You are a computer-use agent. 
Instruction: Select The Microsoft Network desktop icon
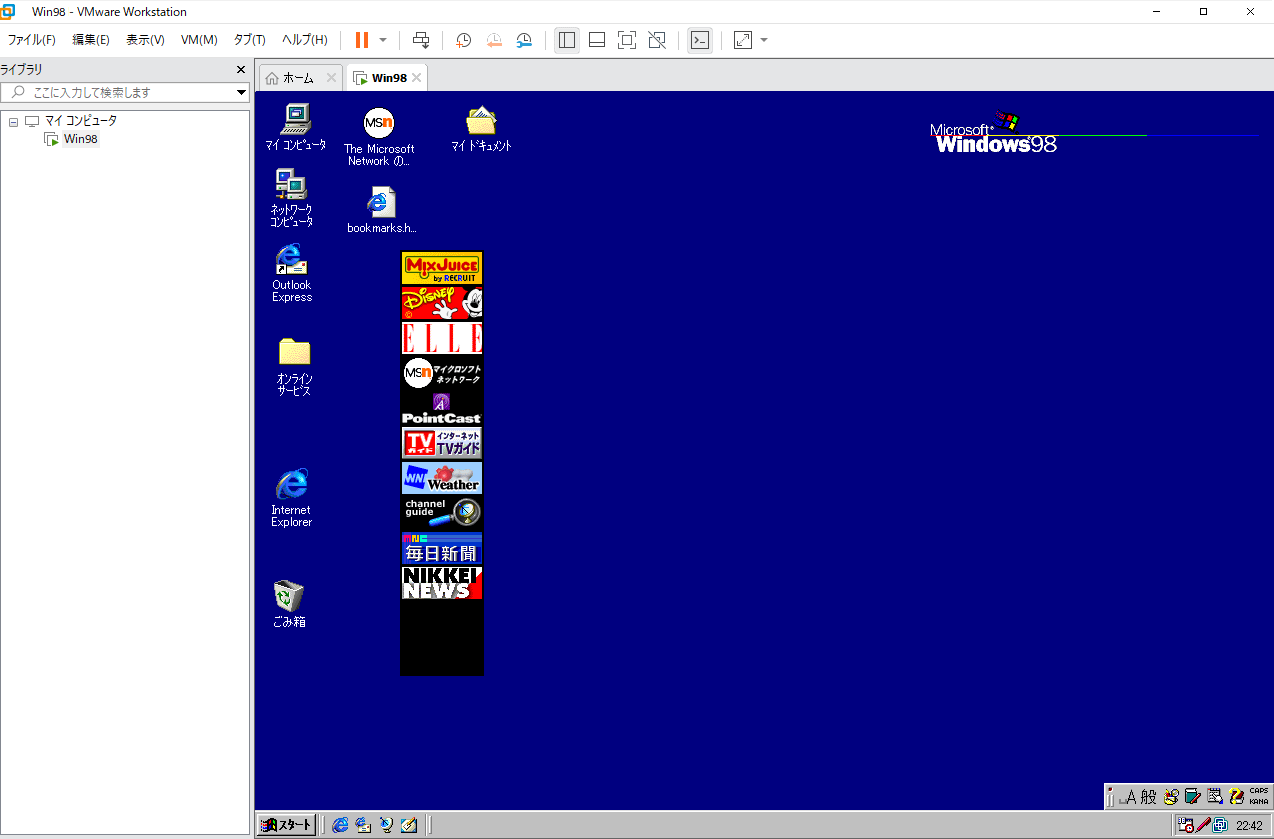pyautogui.click(x=379, y=137)
